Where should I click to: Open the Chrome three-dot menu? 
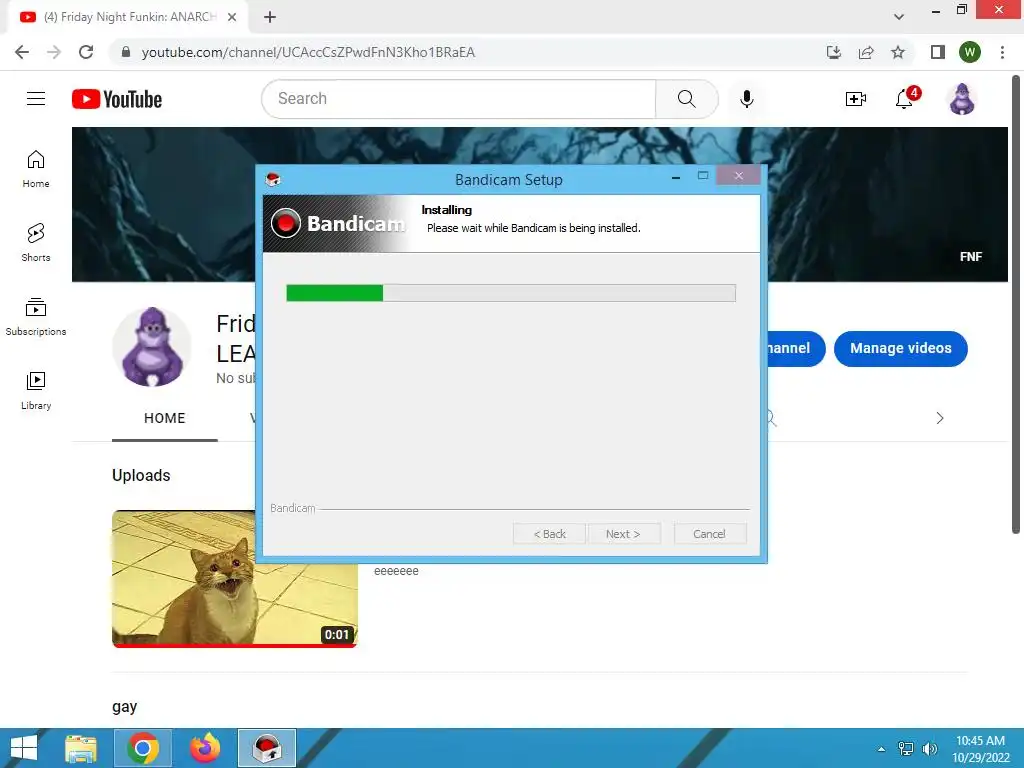[1002, 52]
